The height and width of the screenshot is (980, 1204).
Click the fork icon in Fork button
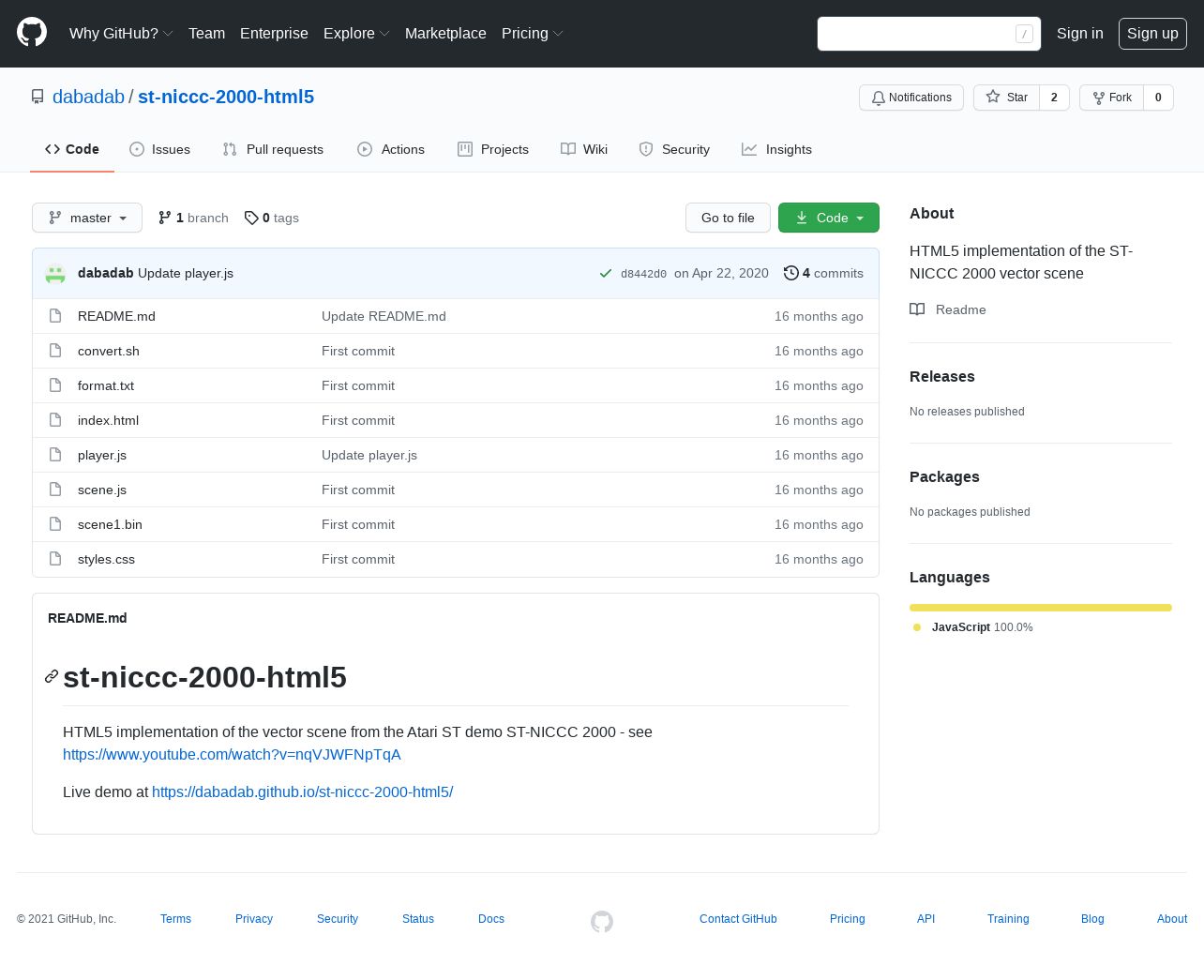pyautogui.click(x=1099, y=98)
